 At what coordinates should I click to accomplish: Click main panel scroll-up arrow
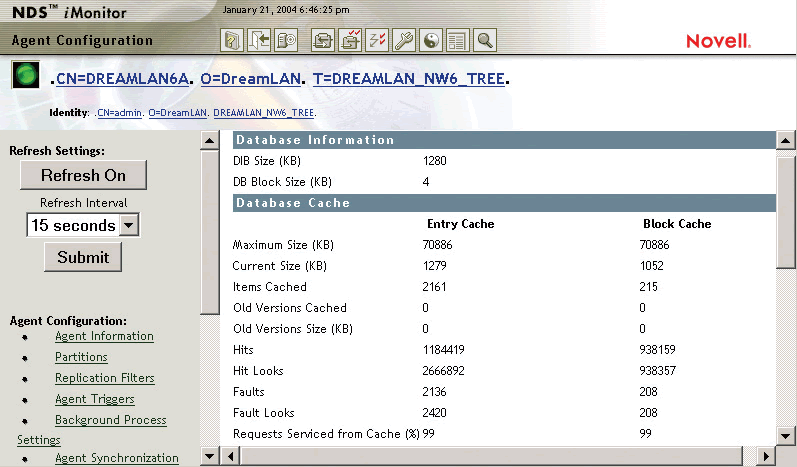(x=786, y=140)
